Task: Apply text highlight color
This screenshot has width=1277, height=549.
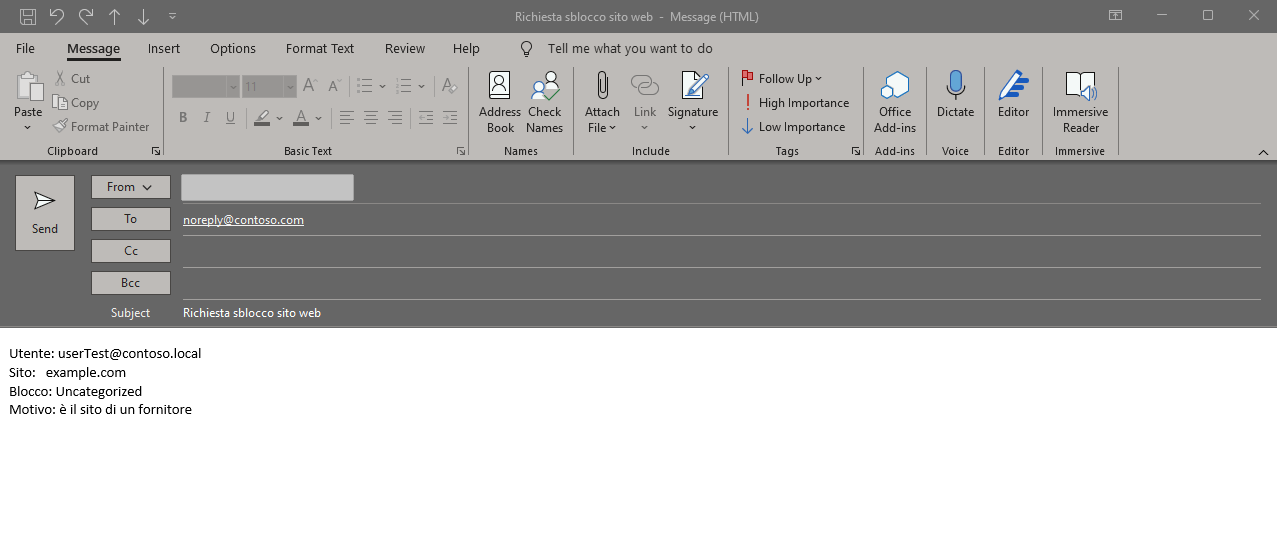Action: tap(261, 118)
